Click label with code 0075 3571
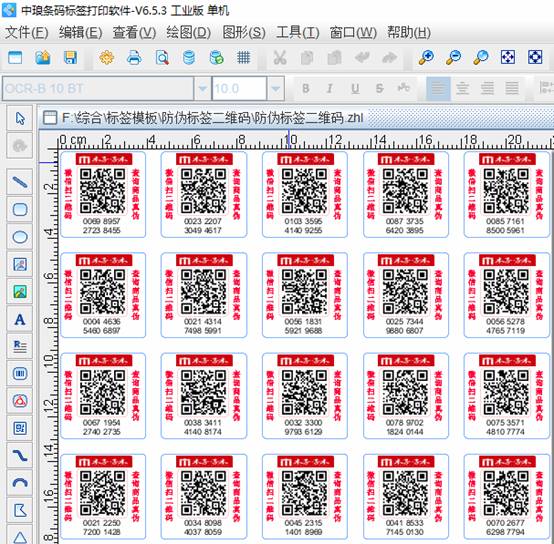This screenshot has width=554, height=544. point(506,396)
